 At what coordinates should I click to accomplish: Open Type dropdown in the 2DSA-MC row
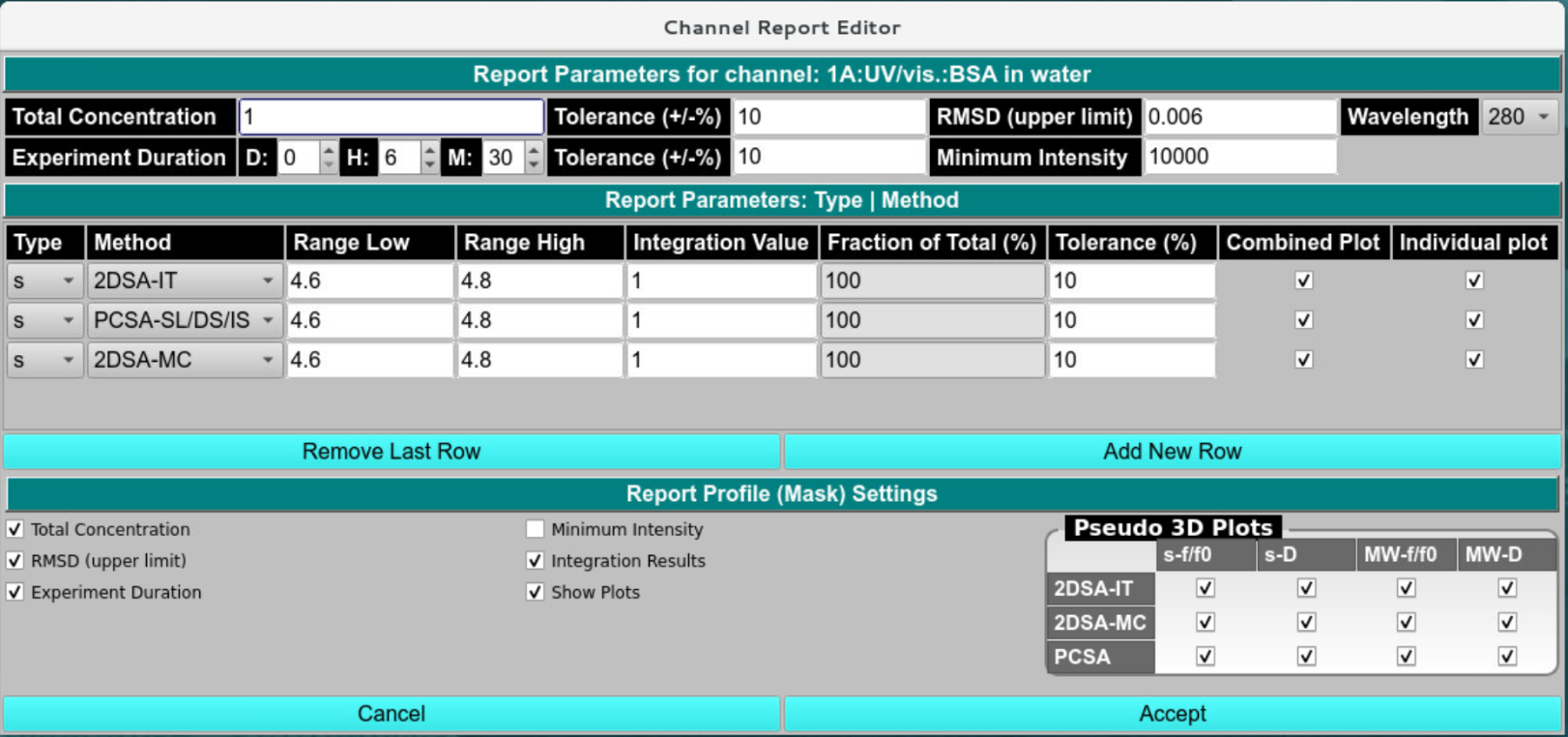(44, 360)
